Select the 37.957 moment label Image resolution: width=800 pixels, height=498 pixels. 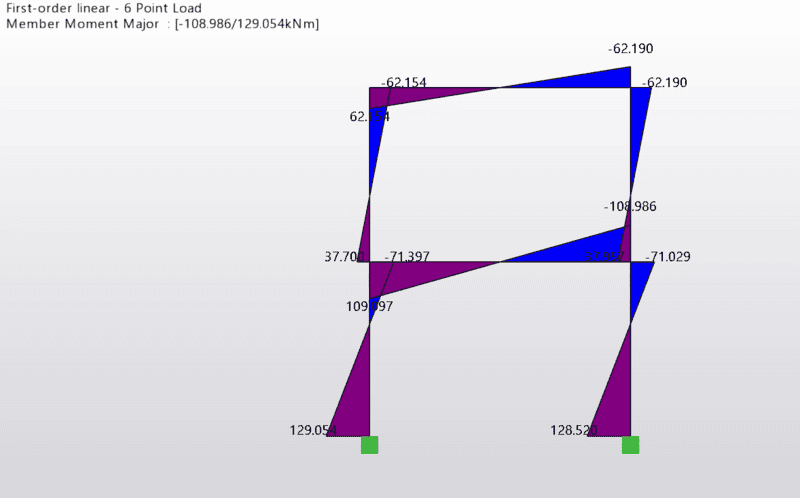[605, 256]
